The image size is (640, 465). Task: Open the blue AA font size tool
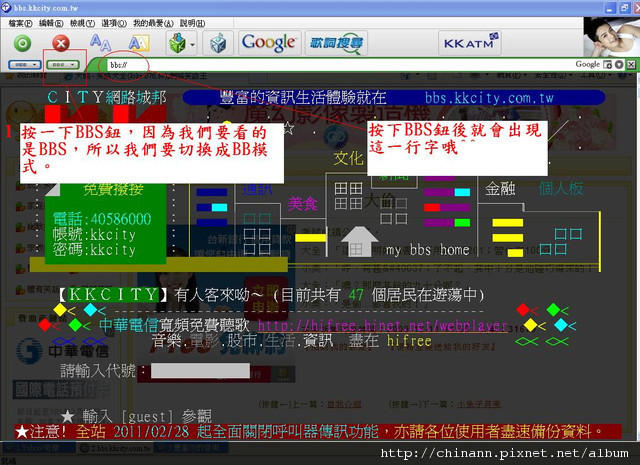[x=100, y=42]
